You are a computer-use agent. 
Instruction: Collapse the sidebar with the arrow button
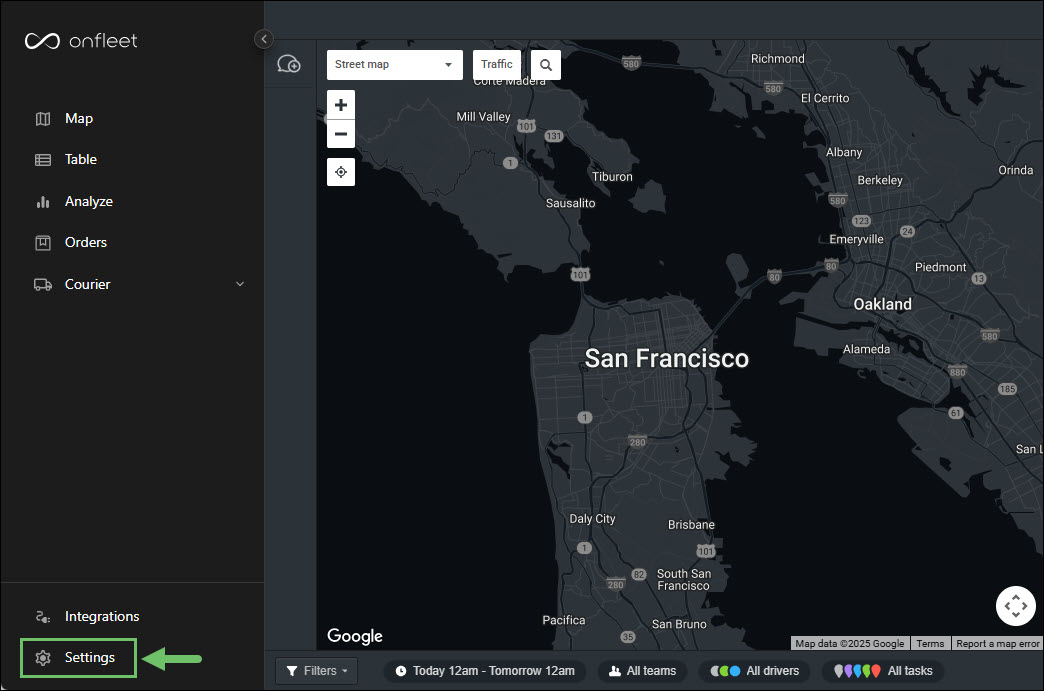point(264,39)
